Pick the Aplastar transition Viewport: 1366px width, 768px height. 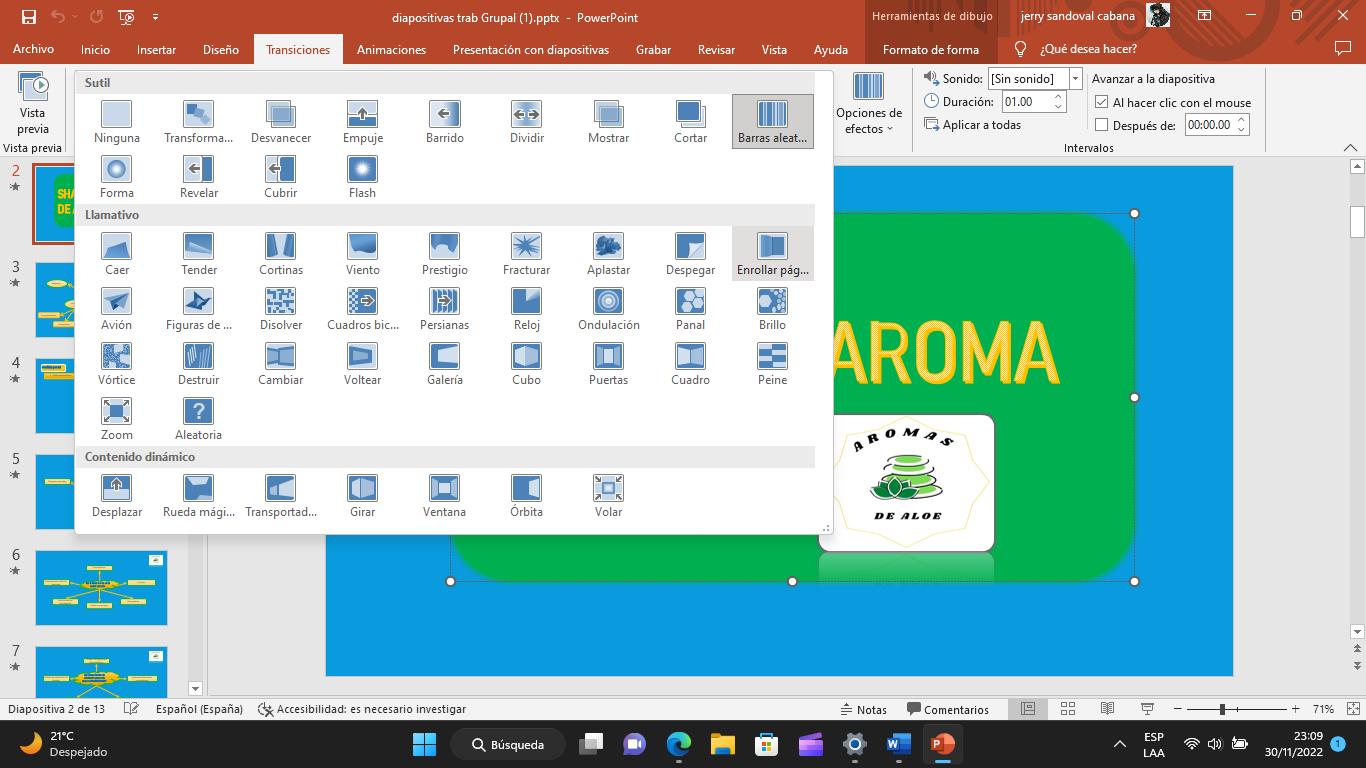pos(609,254)
